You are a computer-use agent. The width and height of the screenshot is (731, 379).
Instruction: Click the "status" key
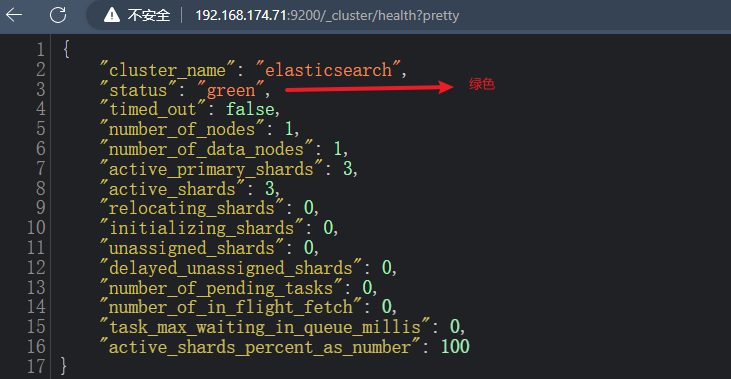pyautogui.click(x=138, y=90)
